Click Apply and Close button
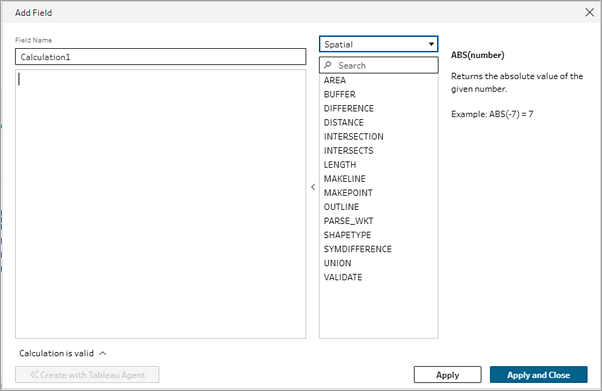Viewport: 602px width, 391px height. click(x=538, y=375)
